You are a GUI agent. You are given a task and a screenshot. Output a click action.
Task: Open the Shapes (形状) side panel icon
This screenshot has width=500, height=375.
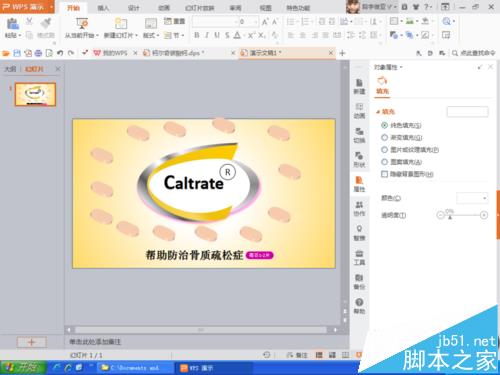pos(359,159)
